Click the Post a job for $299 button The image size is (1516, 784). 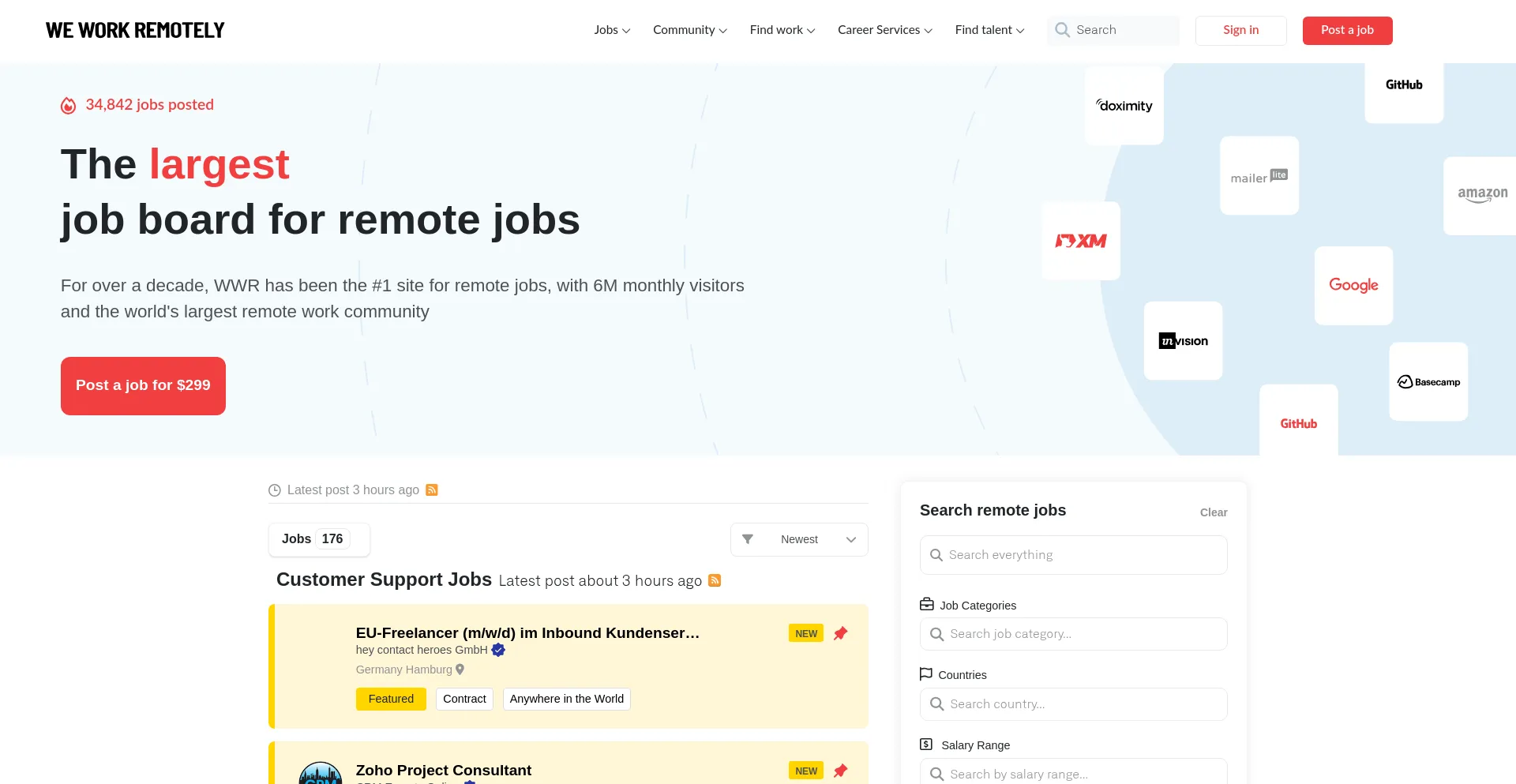point(143,385)
